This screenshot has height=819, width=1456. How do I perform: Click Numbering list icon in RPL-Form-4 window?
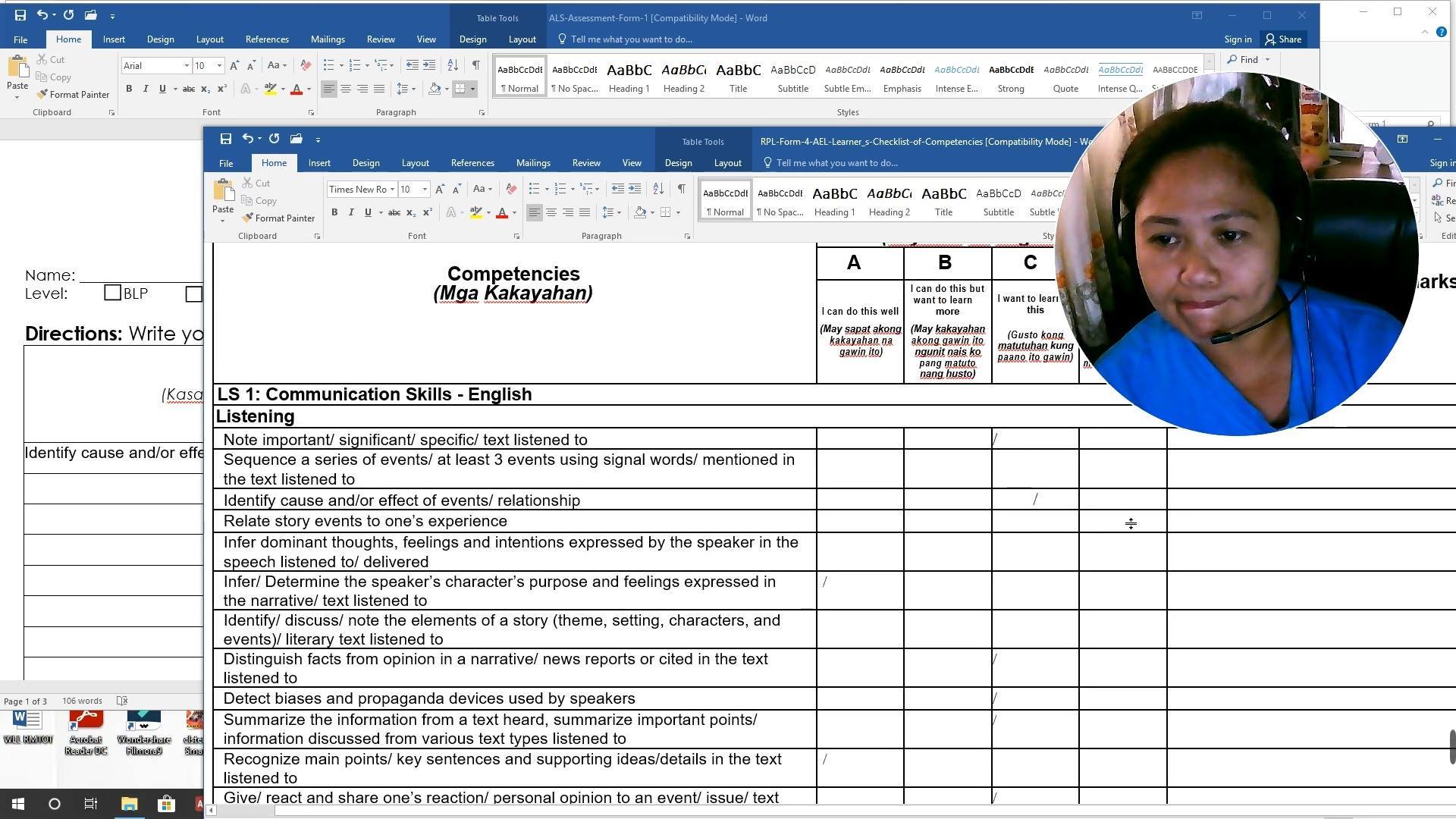(560, 189)
